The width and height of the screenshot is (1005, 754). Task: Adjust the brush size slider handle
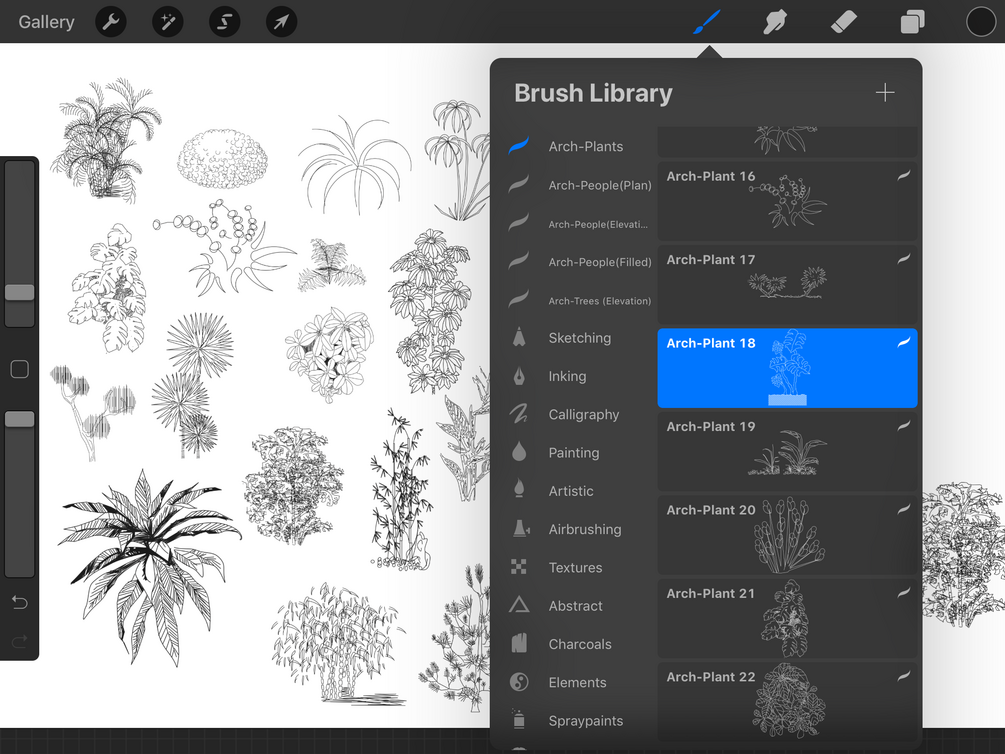pyautogui.click(x=20, y=292)
